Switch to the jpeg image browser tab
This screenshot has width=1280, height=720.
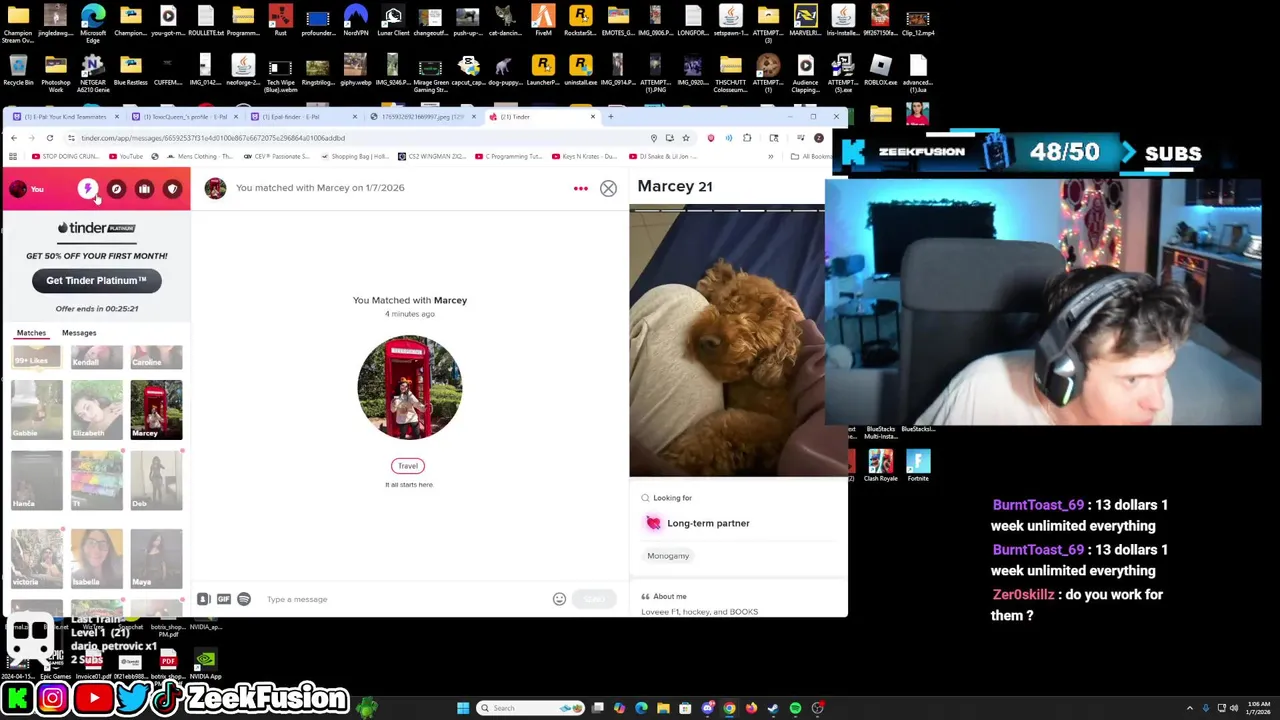(422, 117)
